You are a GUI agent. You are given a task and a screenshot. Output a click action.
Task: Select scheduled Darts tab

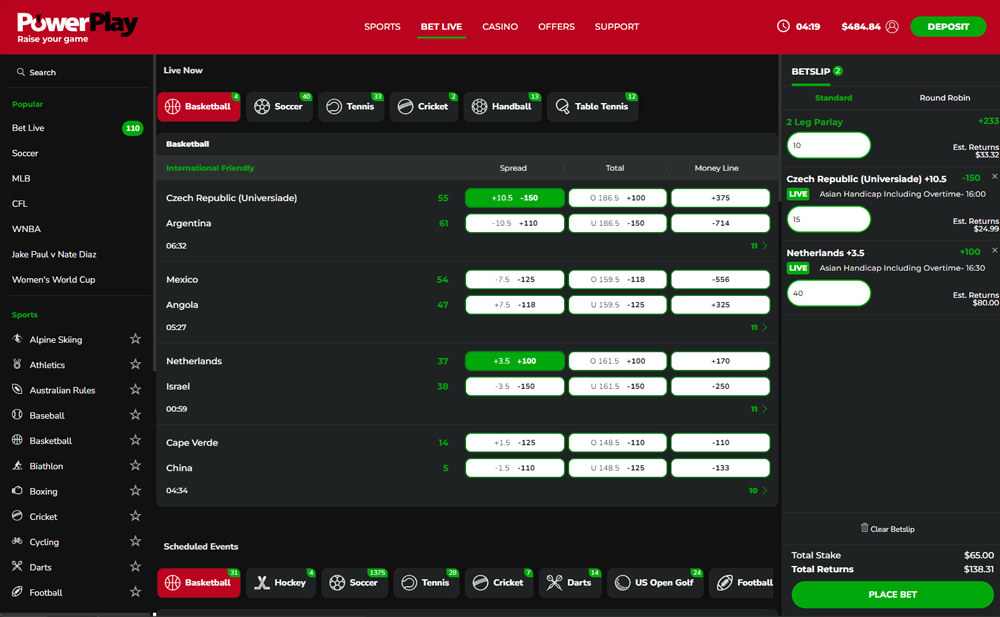pyautogui.click(x=570, y=583)
